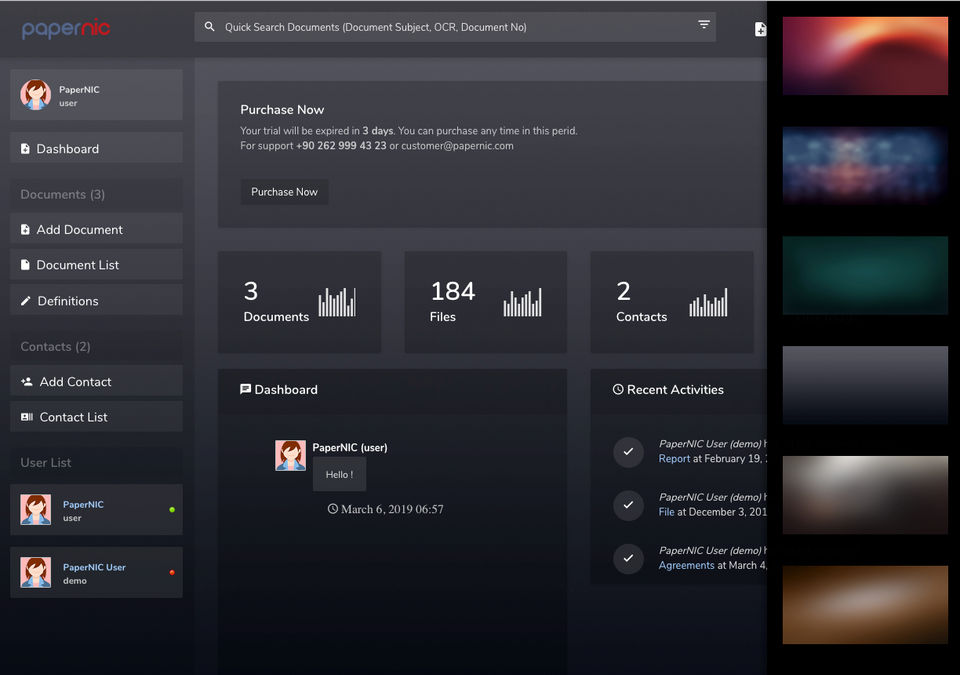Click the customer@papernic.com support email
Screen dimensions: 960x675
tap(457, 146)
